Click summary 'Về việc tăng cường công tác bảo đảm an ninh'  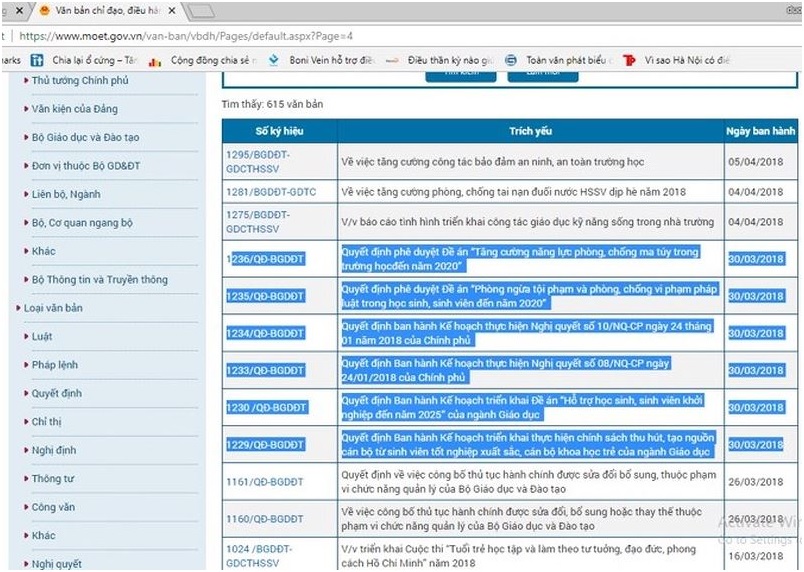click(x=492, y=162)
